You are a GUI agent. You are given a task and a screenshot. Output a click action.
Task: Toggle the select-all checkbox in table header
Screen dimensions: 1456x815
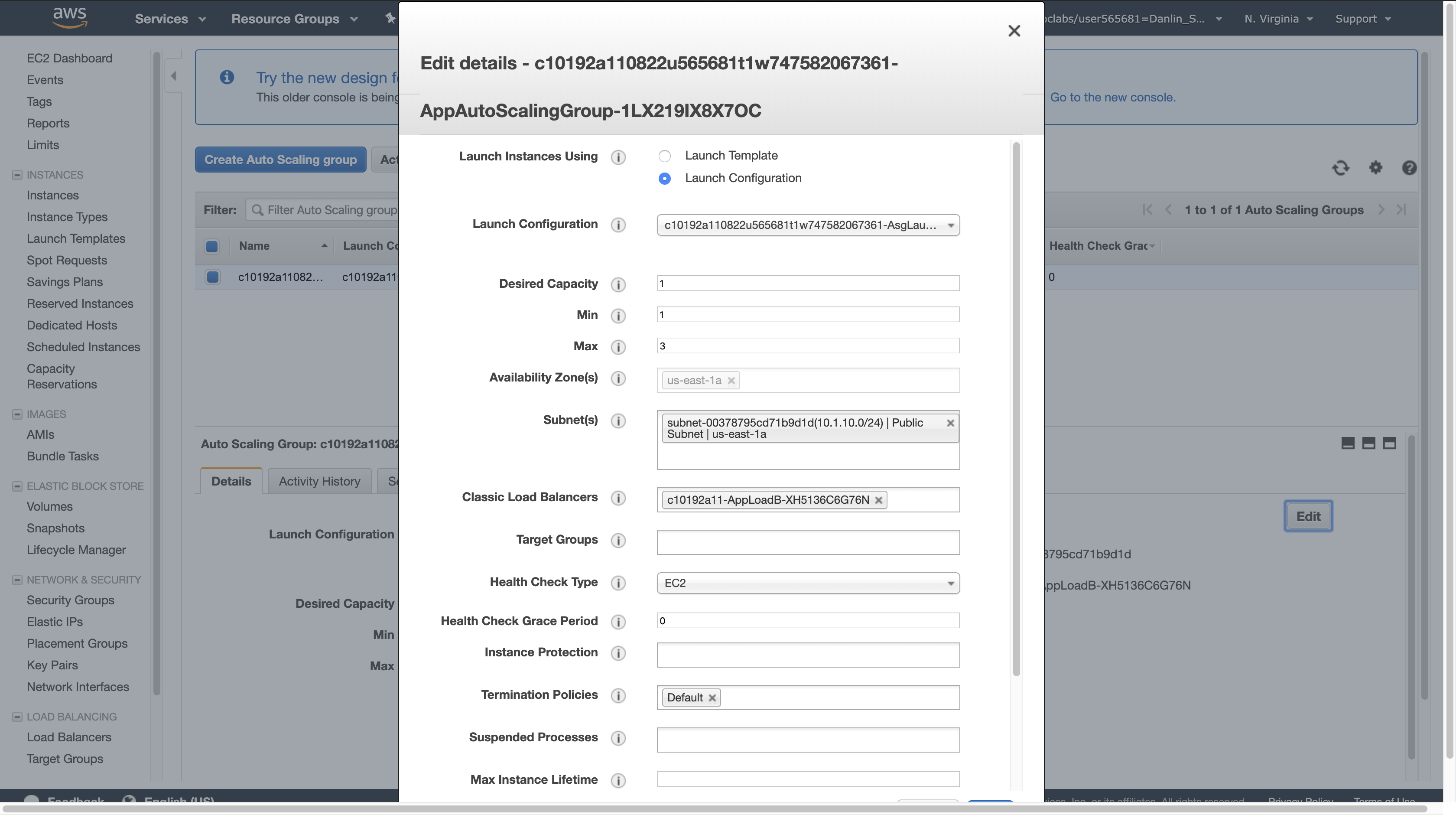coord(212,247)
